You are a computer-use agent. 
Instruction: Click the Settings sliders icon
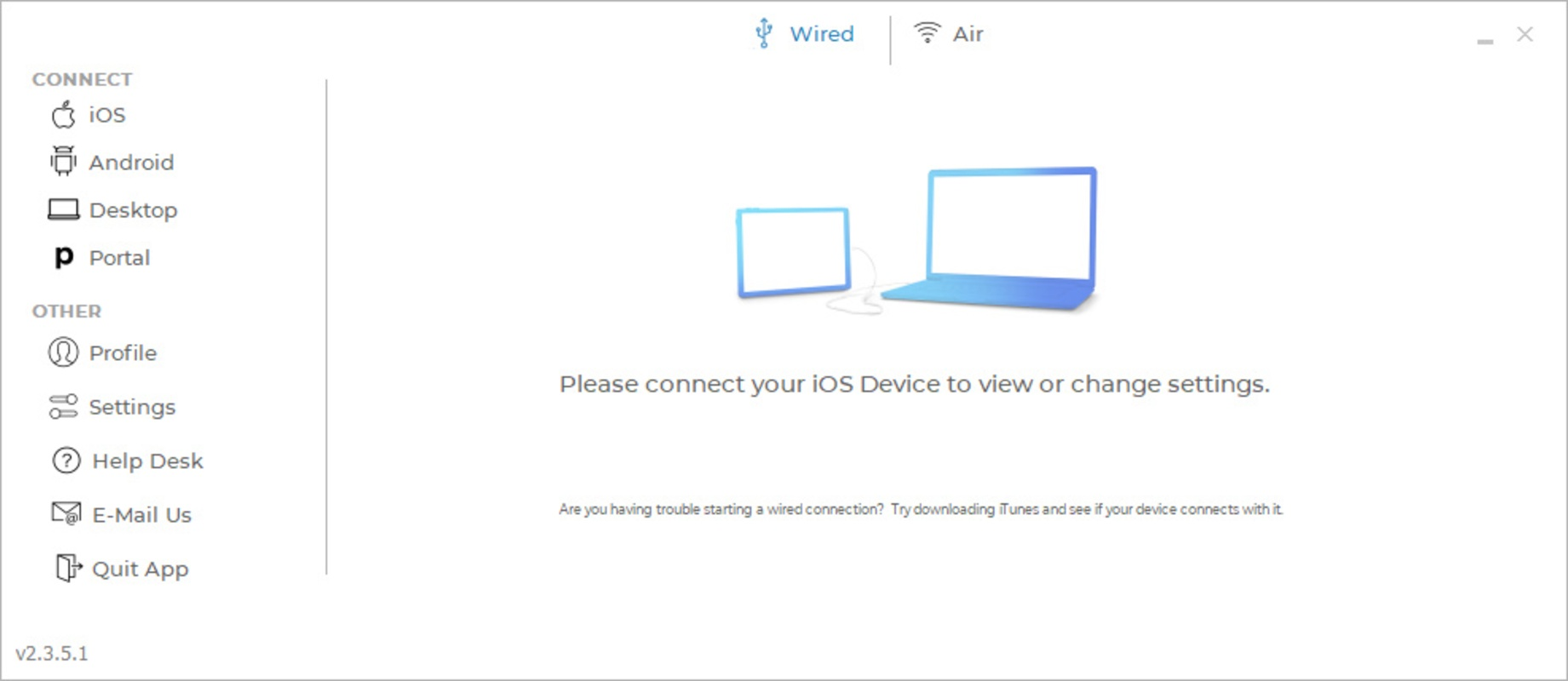(63, 407)
